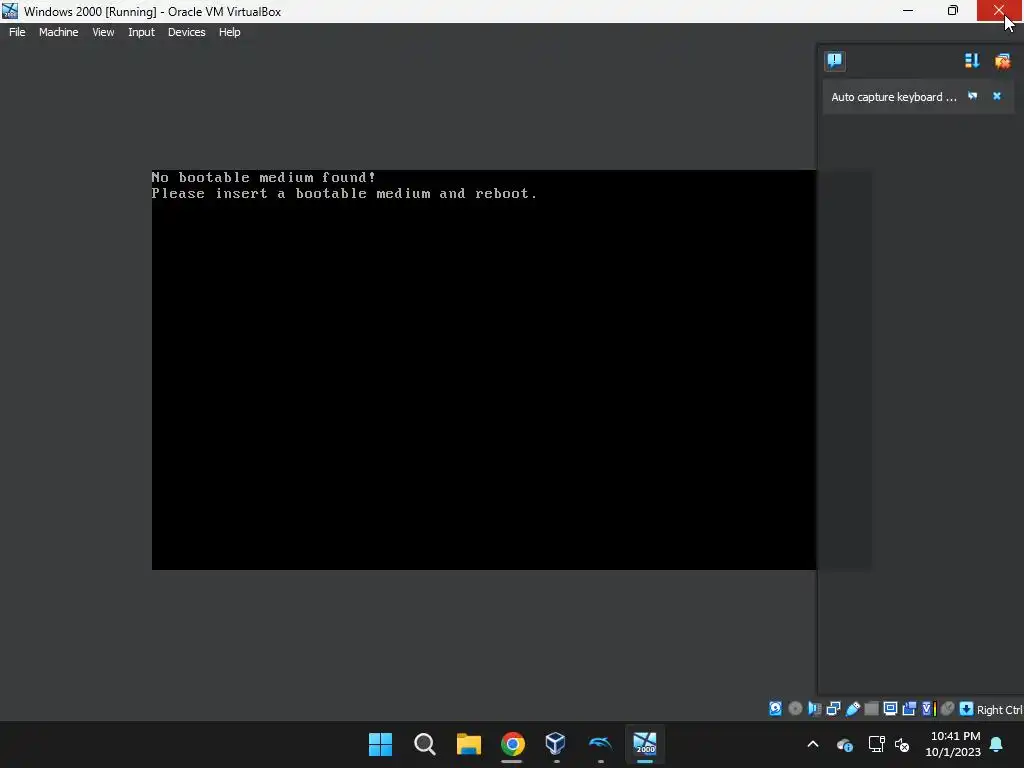The image size is (1024, 768).
Task: Click the network tray icon
Action: click(876, 744)
